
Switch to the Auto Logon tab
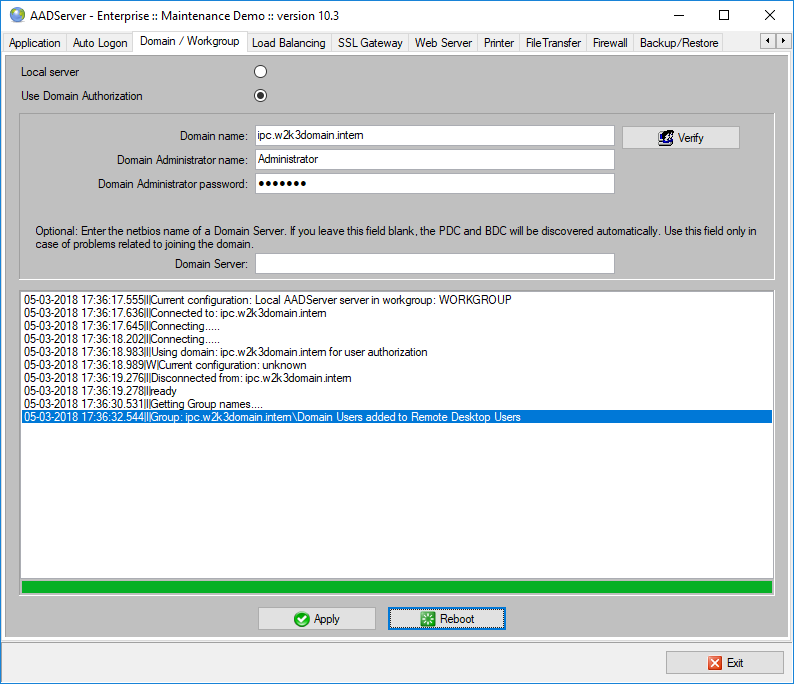coord(100,43)
